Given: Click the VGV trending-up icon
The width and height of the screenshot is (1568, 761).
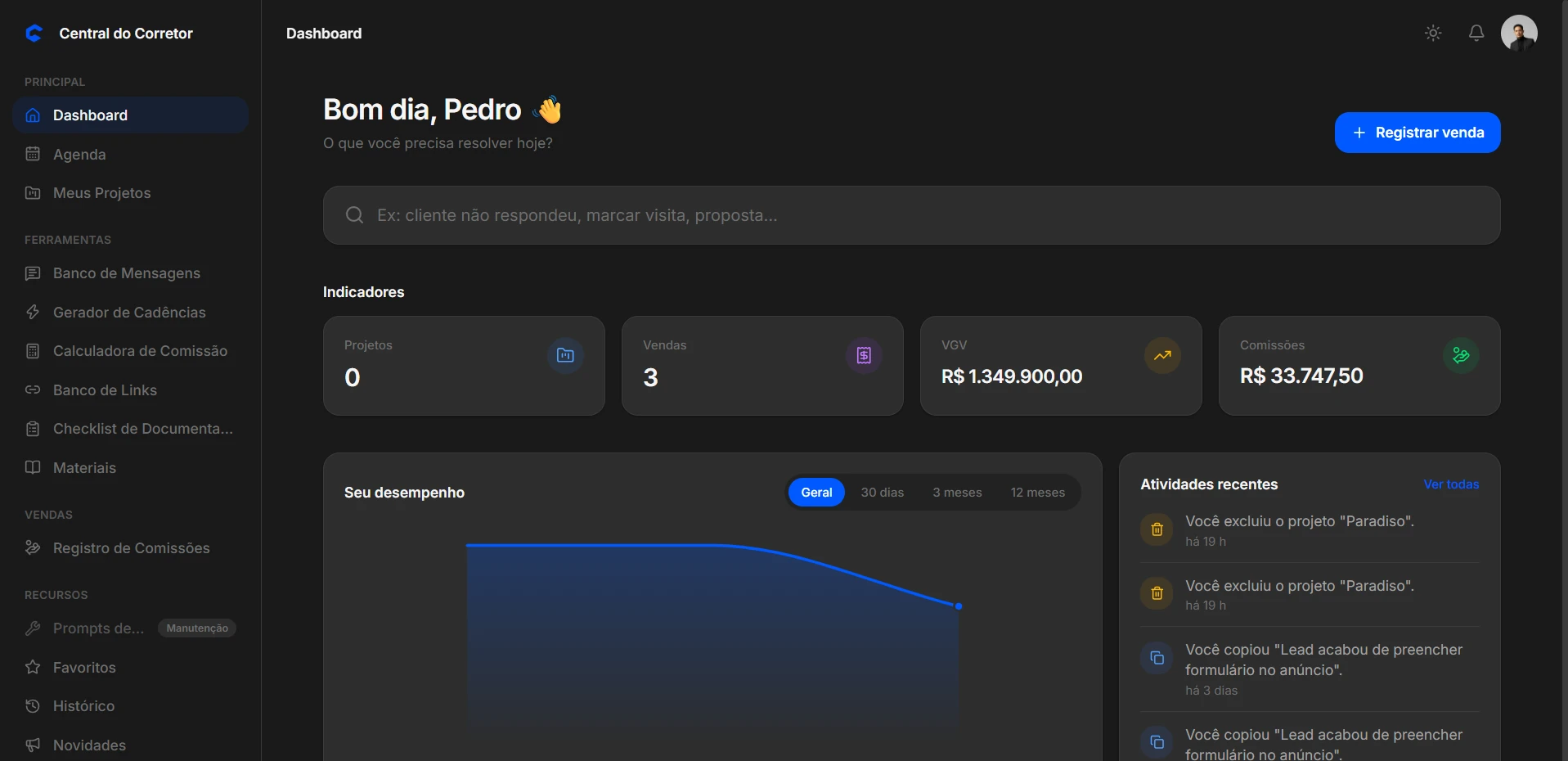Looking at the screenshot, I should (x=1162, y=355).
